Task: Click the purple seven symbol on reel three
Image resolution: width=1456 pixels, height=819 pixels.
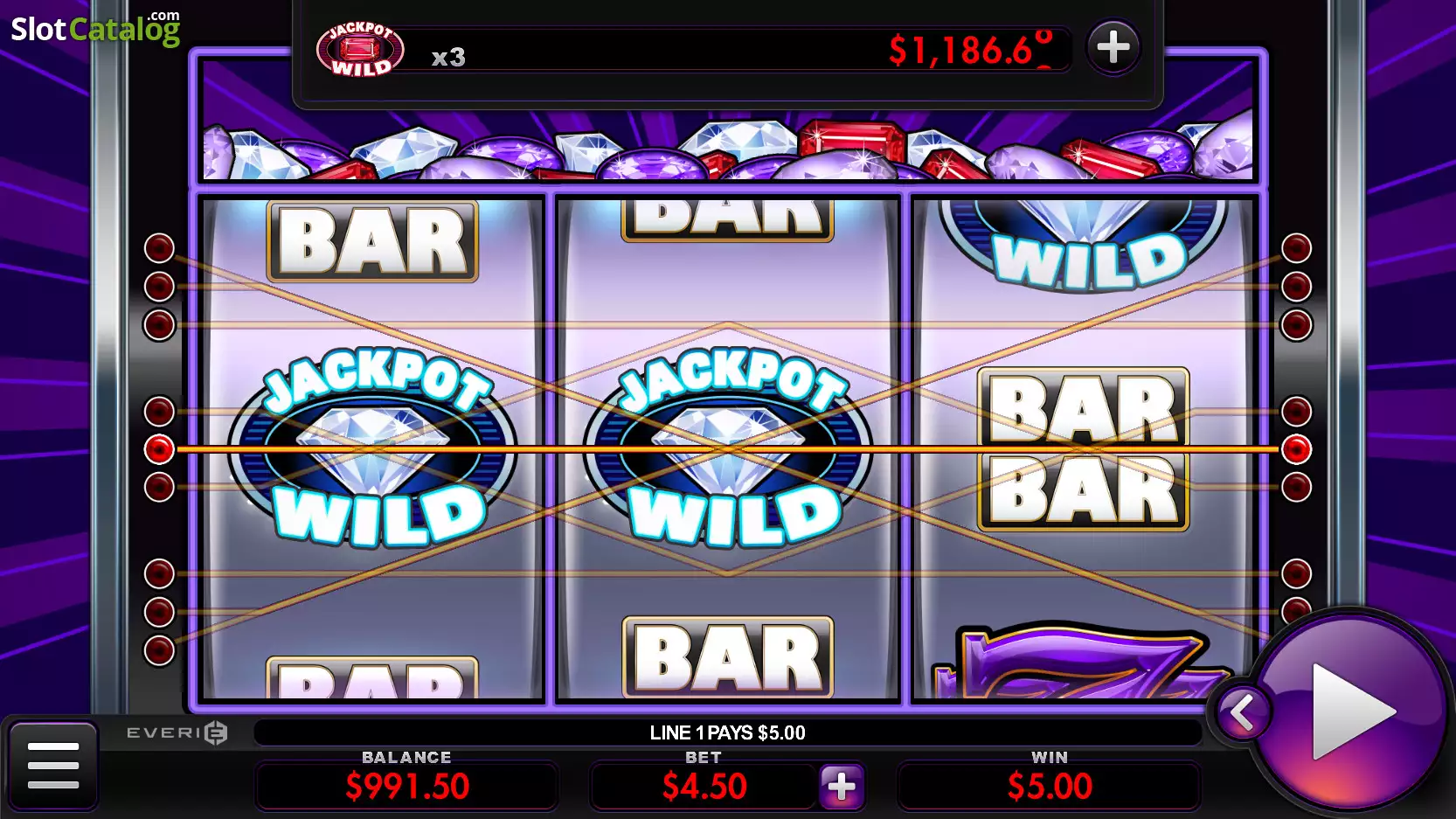Action: click(x=1084, y=661)
